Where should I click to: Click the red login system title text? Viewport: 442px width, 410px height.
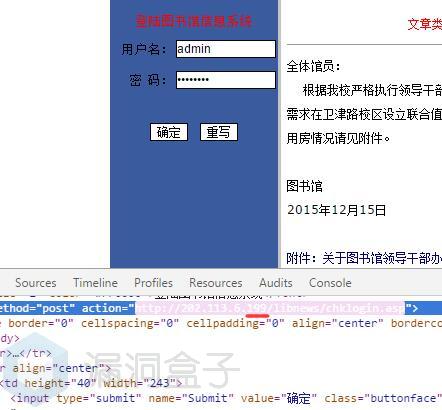click(194, 22)
